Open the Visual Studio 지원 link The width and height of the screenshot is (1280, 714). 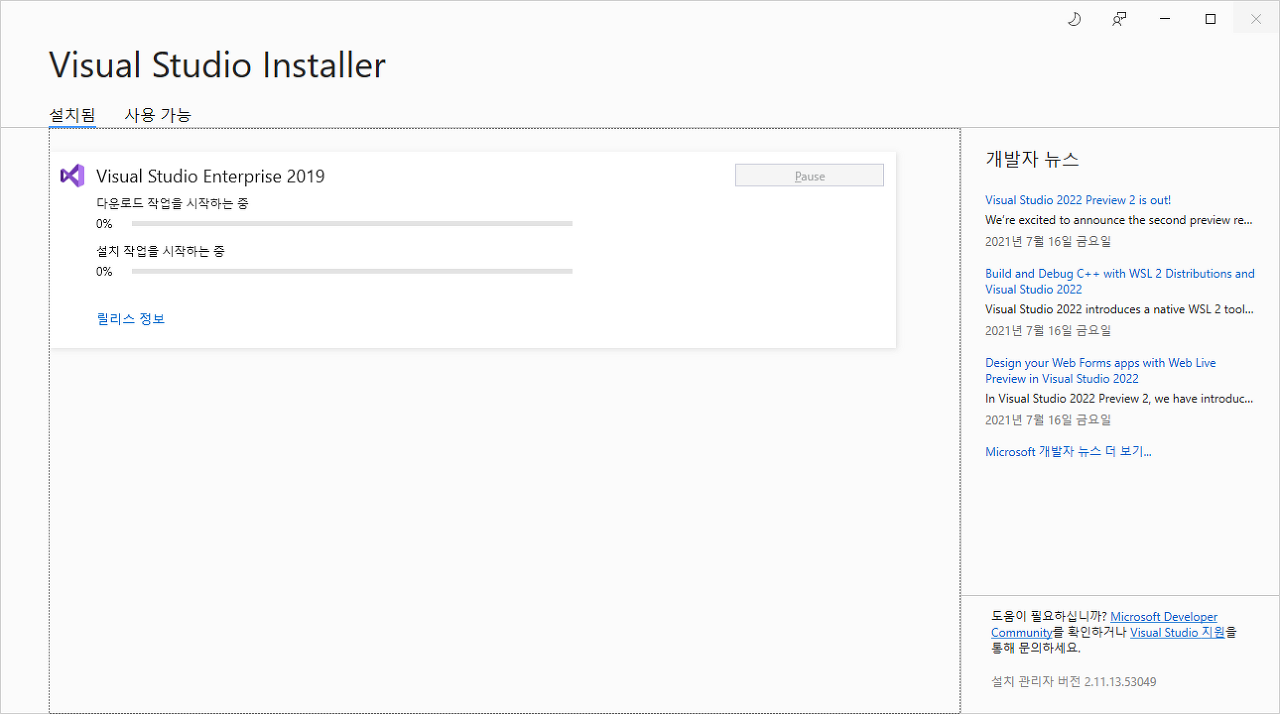tap(1177, 632)
